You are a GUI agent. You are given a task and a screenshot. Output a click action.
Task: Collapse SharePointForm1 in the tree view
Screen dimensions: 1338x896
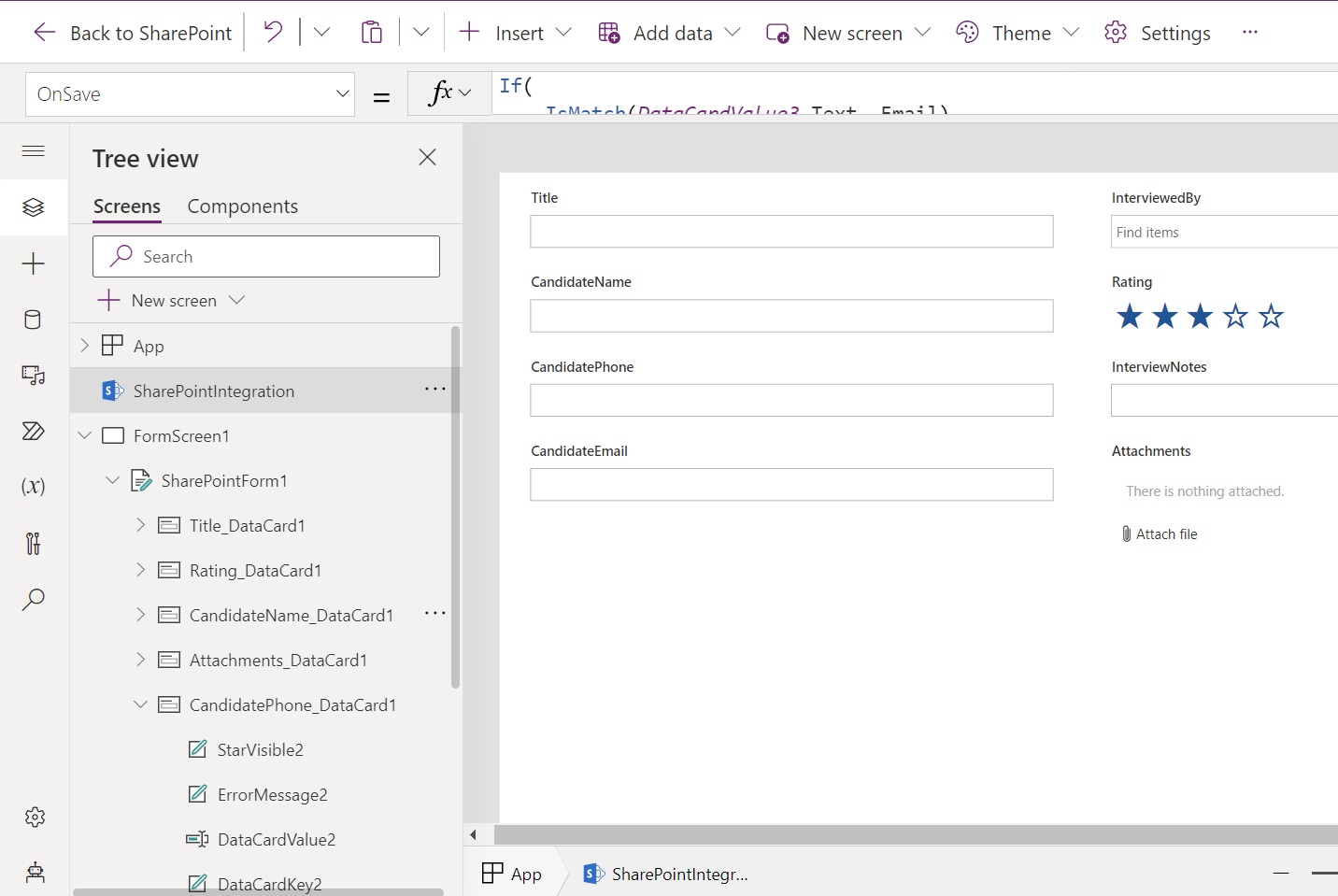tap(112, 480)
